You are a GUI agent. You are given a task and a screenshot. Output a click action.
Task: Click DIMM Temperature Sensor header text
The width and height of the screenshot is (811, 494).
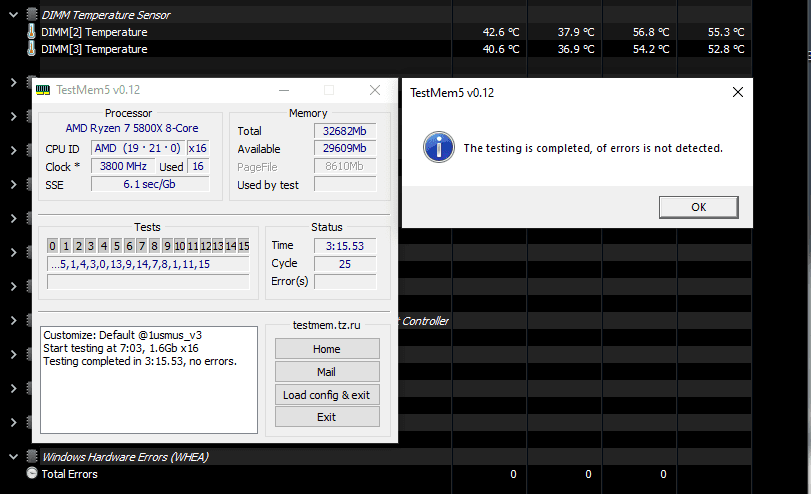(106, 15)
